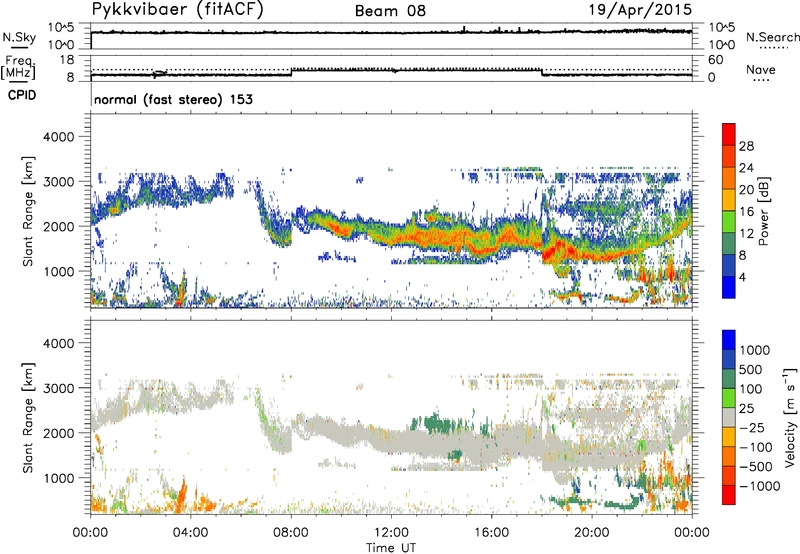Click velocity colorbar label "-25"
The image size is (800, 554).
coord(752,427)
